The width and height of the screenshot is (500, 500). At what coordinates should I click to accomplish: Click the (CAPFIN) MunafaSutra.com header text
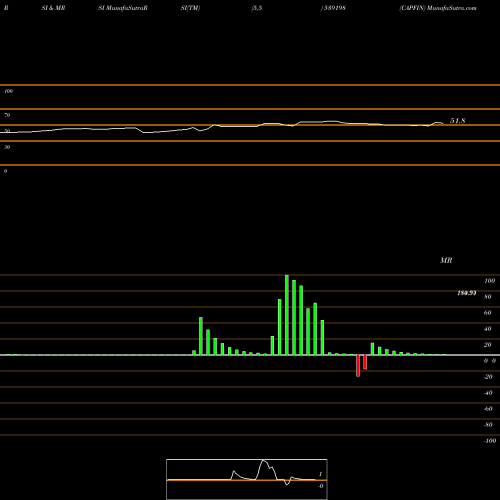[438, 8]
